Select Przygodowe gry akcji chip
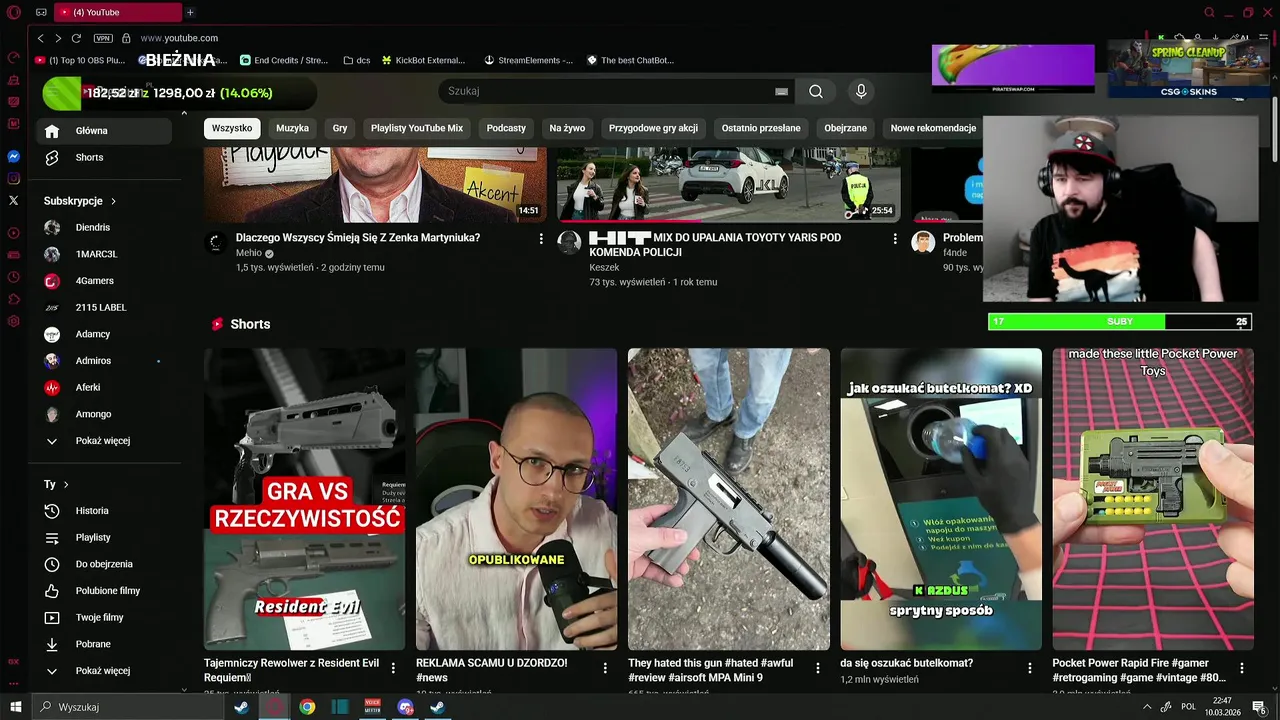The width and height of the screenshot is (1280, 720). pos(653,128)
